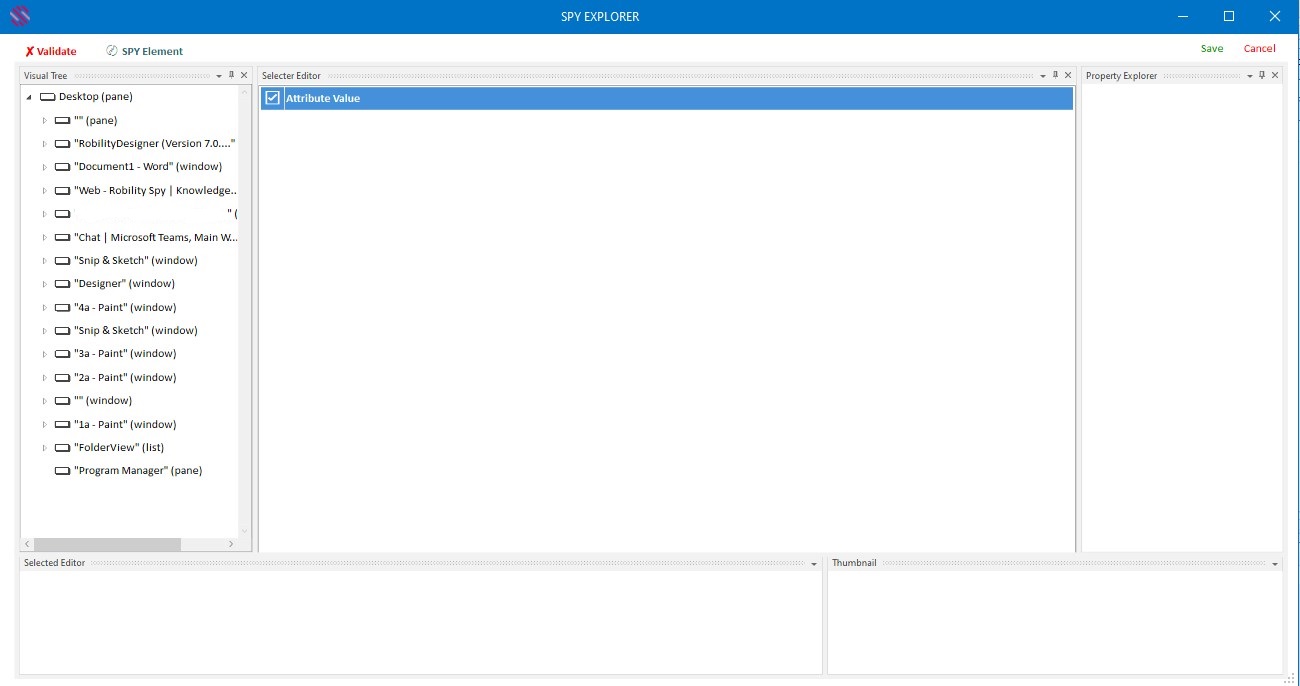Select "Designer" (window) tree item
The width and height of the screenshot is (1300, 686).
pyautogui.click(x=124, y=284)
